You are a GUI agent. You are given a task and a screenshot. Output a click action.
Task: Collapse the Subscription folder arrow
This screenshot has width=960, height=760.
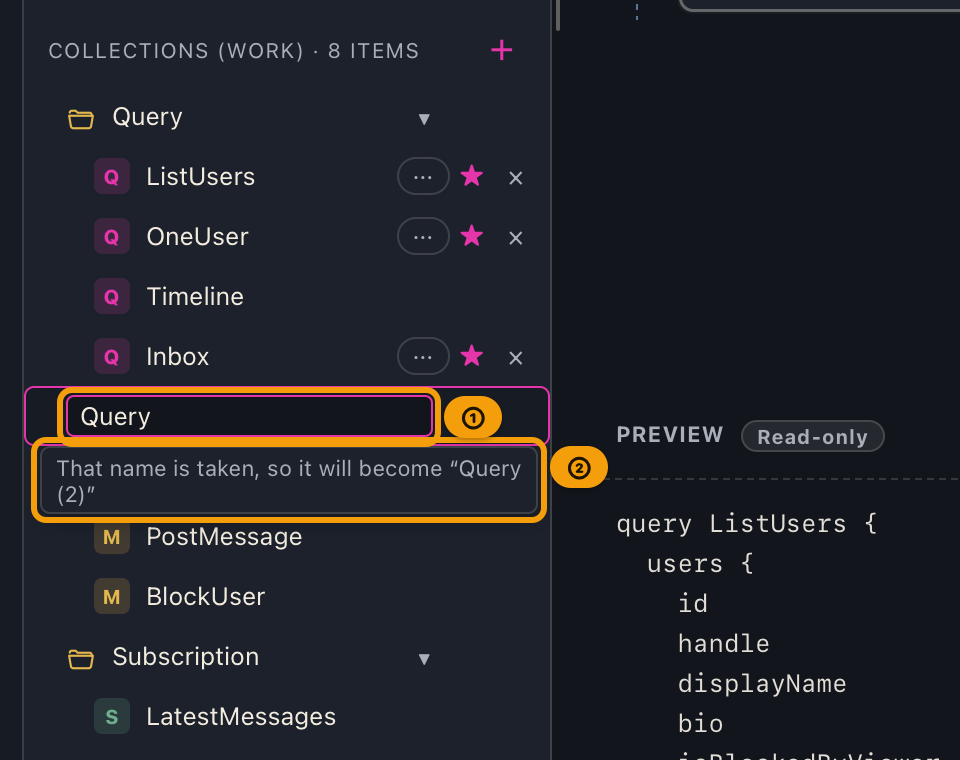(424, 659)
